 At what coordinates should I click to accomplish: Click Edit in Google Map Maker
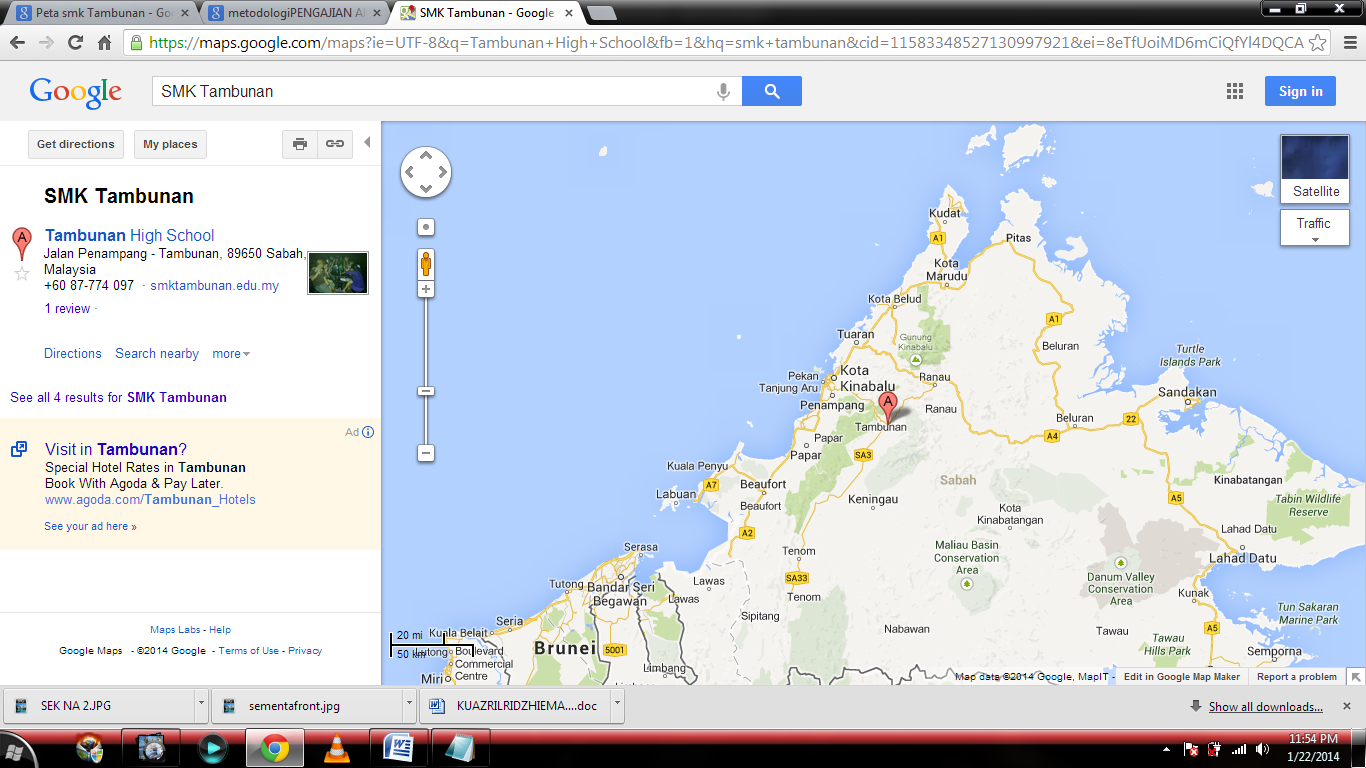click(x=1182, y=677)
